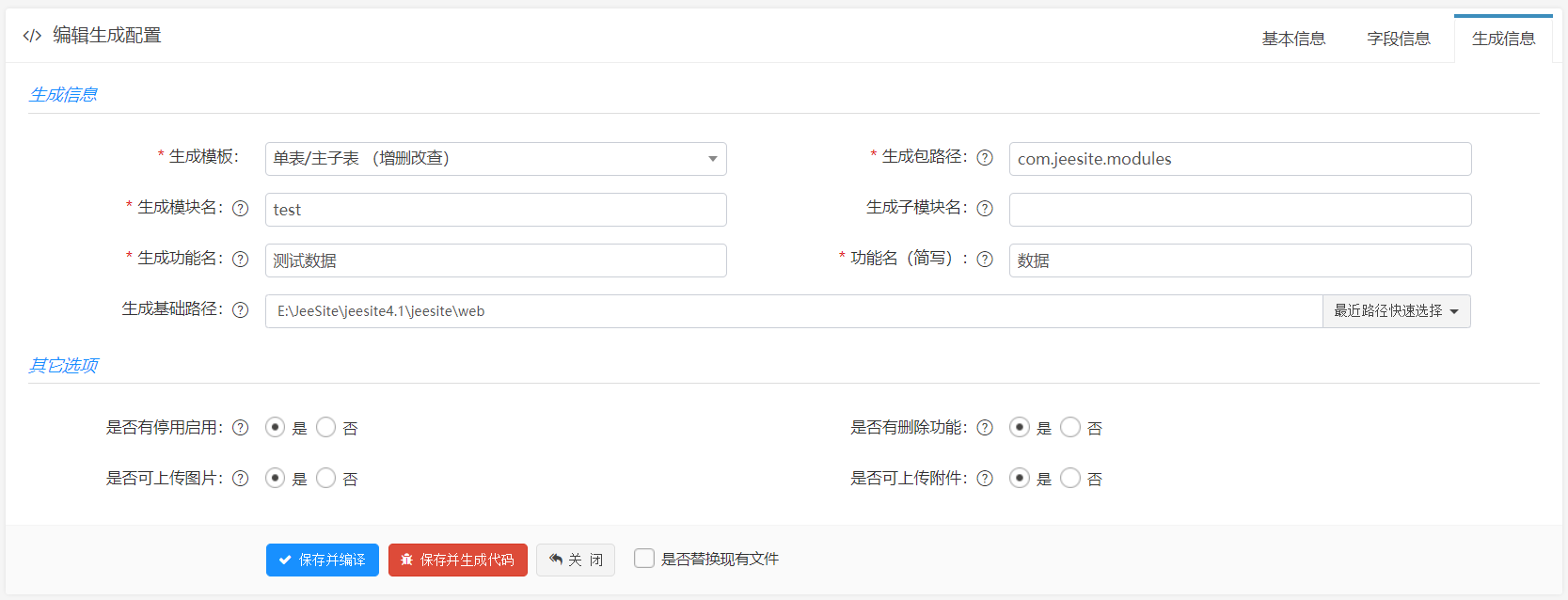Screen dimensions: 1568x600
Task: Select 是 for 是否有停用启用
Action: (275, 428)
